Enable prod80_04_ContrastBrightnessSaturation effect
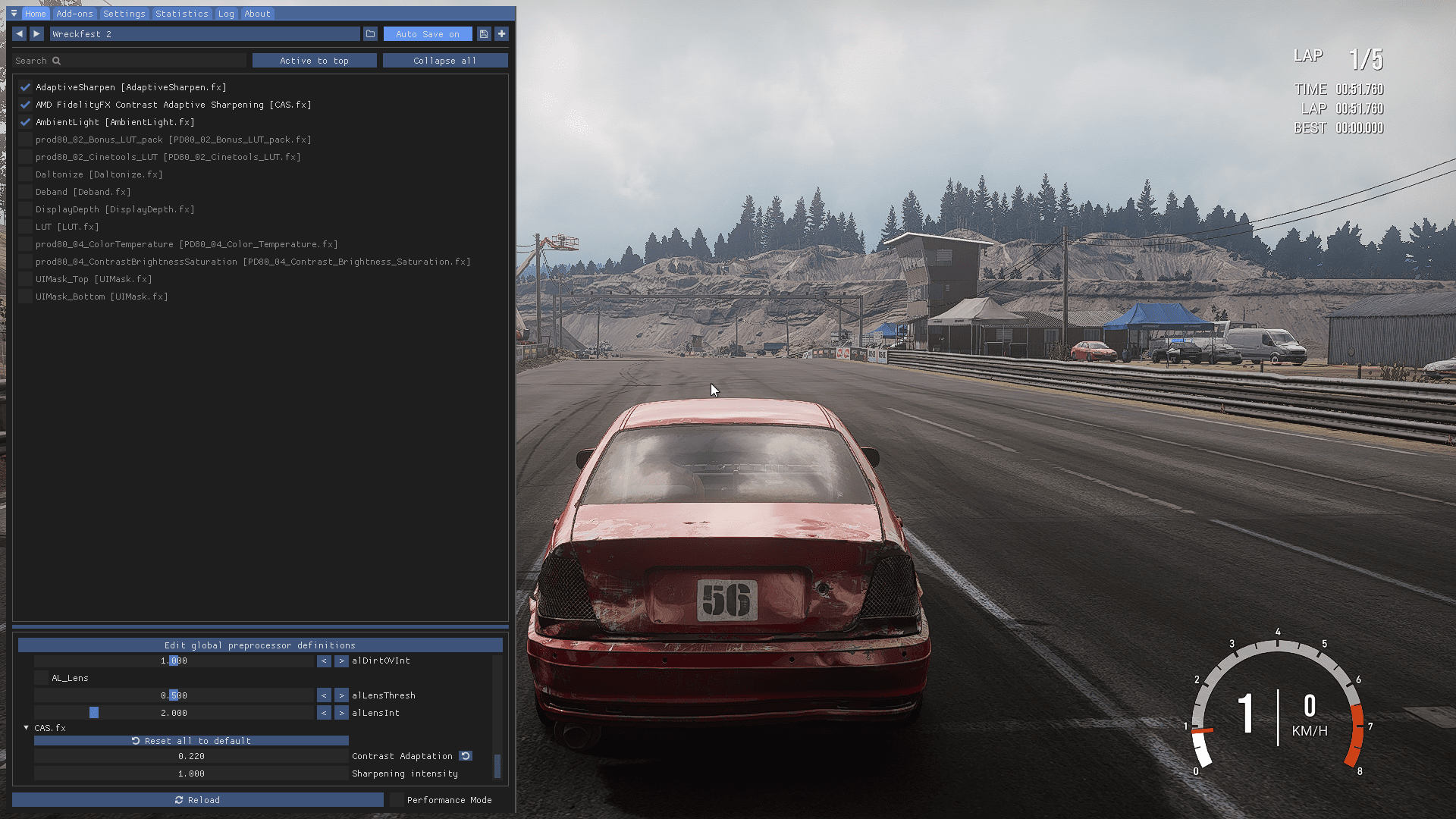 tap(25, 262)
